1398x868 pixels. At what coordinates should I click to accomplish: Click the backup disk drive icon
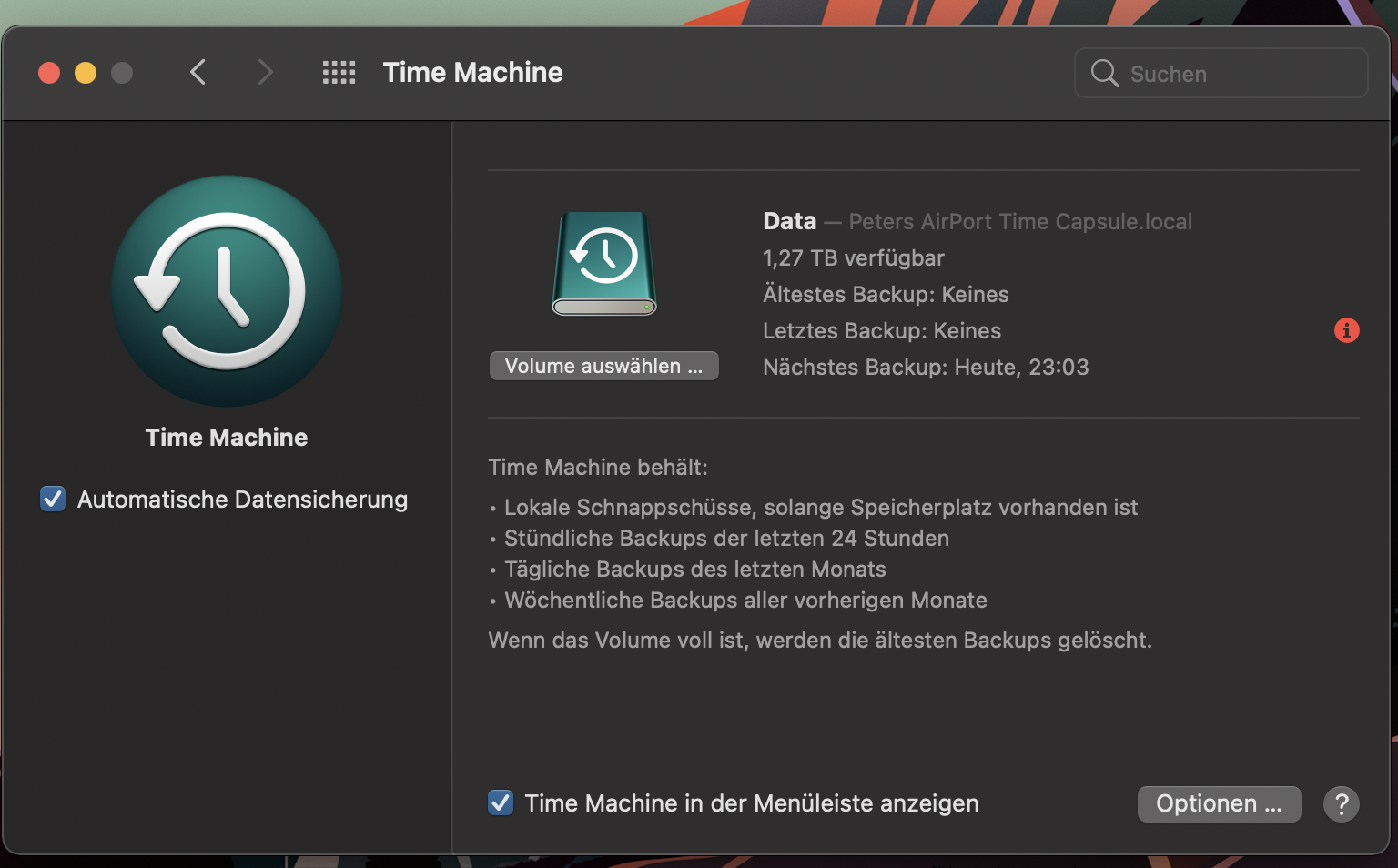pyautogui.click(x=604, y=263)
